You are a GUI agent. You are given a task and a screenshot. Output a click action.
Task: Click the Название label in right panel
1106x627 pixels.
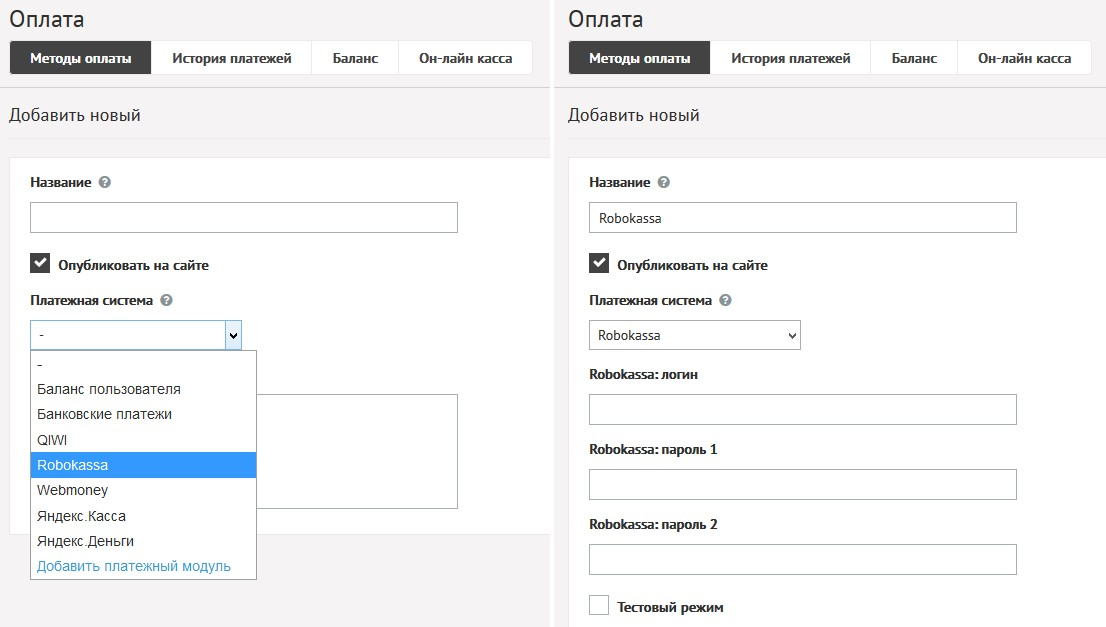coord(619,182)
